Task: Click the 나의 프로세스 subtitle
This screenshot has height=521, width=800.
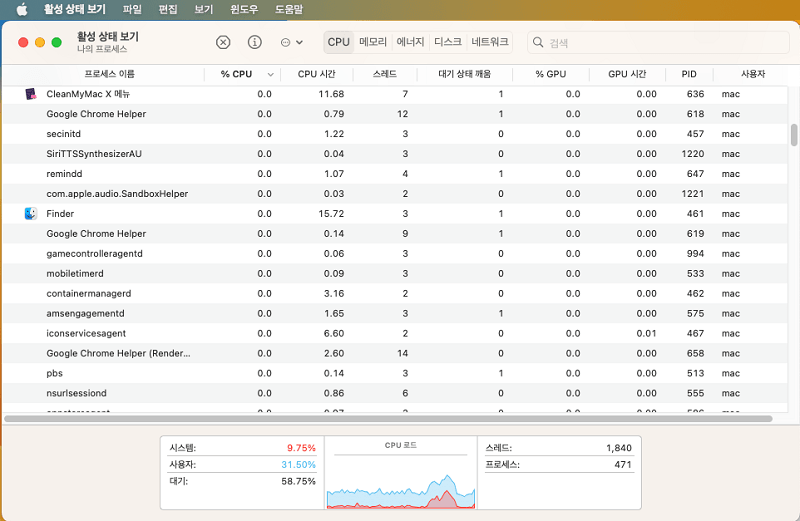Action: (x=102, y=49)
